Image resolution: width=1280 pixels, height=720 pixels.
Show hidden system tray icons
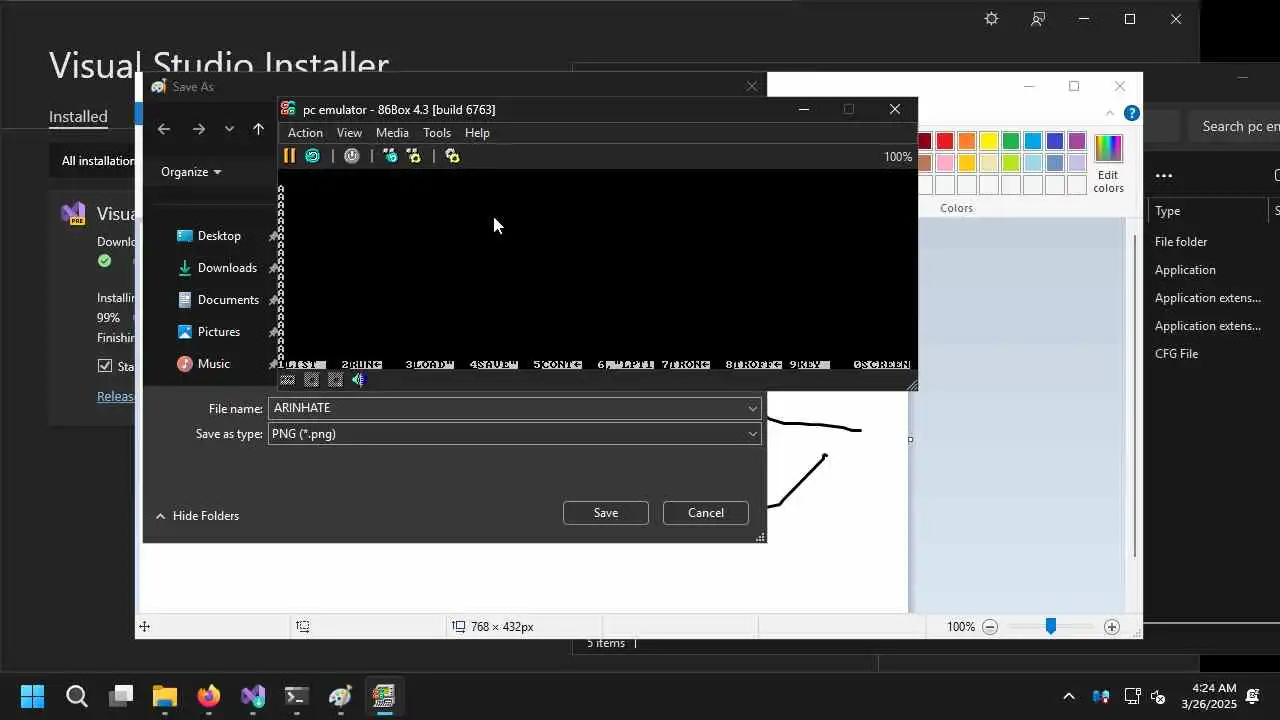[x=1069, y=696]
